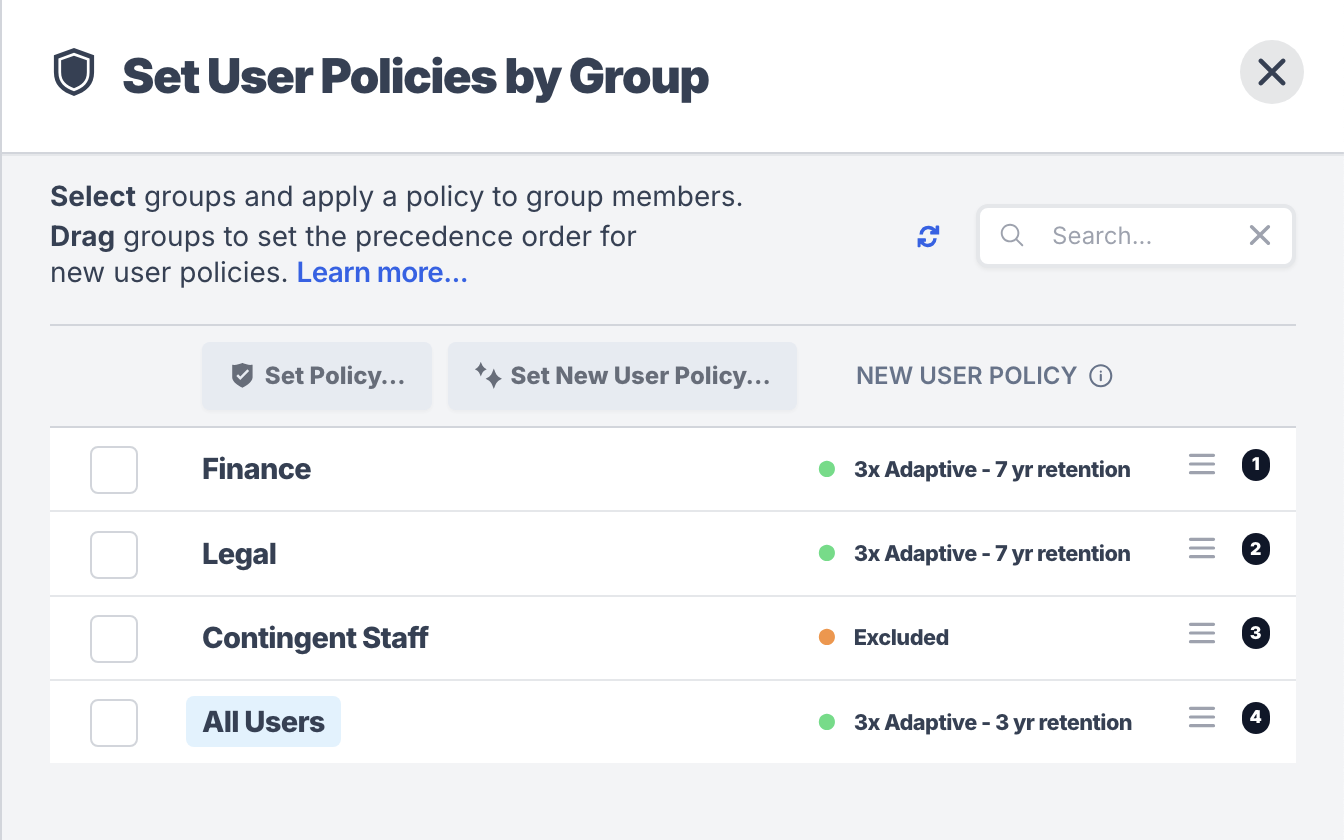Click the info icon beside New User Policy

[x=1101, y=376]
